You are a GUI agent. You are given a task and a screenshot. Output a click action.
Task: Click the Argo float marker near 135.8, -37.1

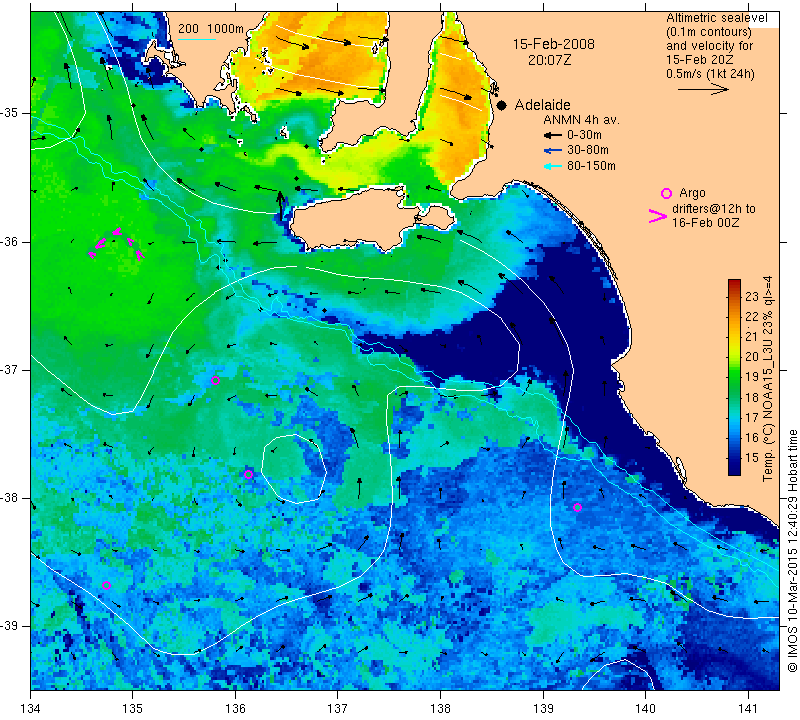tap(215, 380)
